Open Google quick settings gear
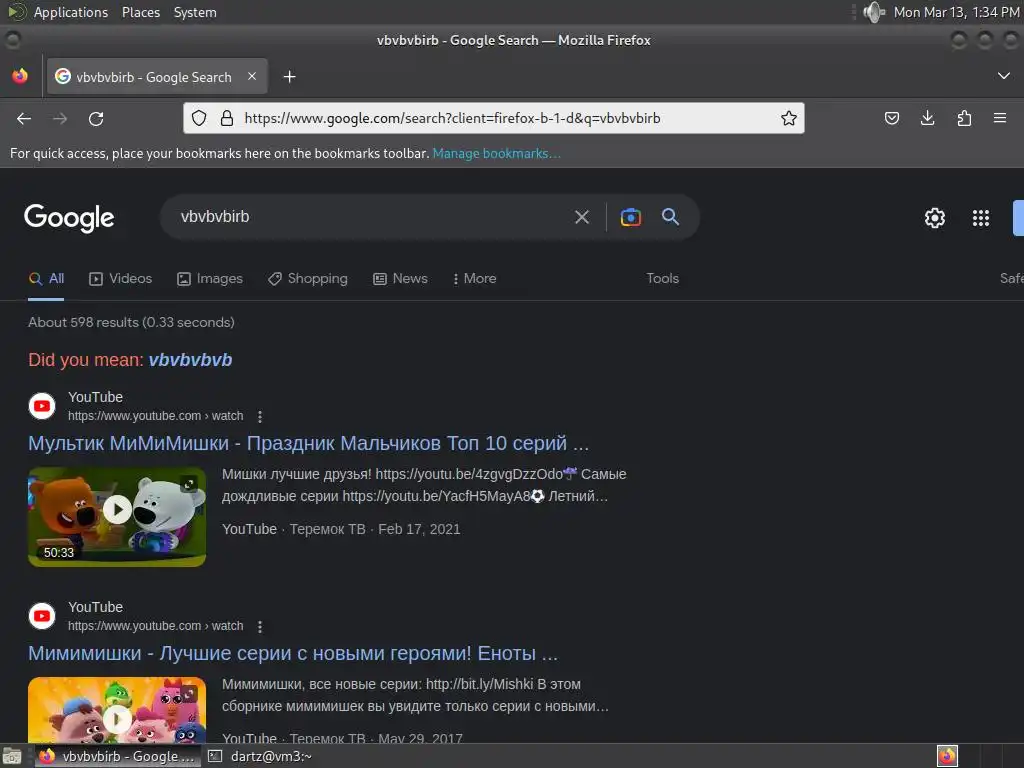The image size is (1024, 768). click(935, 218)
